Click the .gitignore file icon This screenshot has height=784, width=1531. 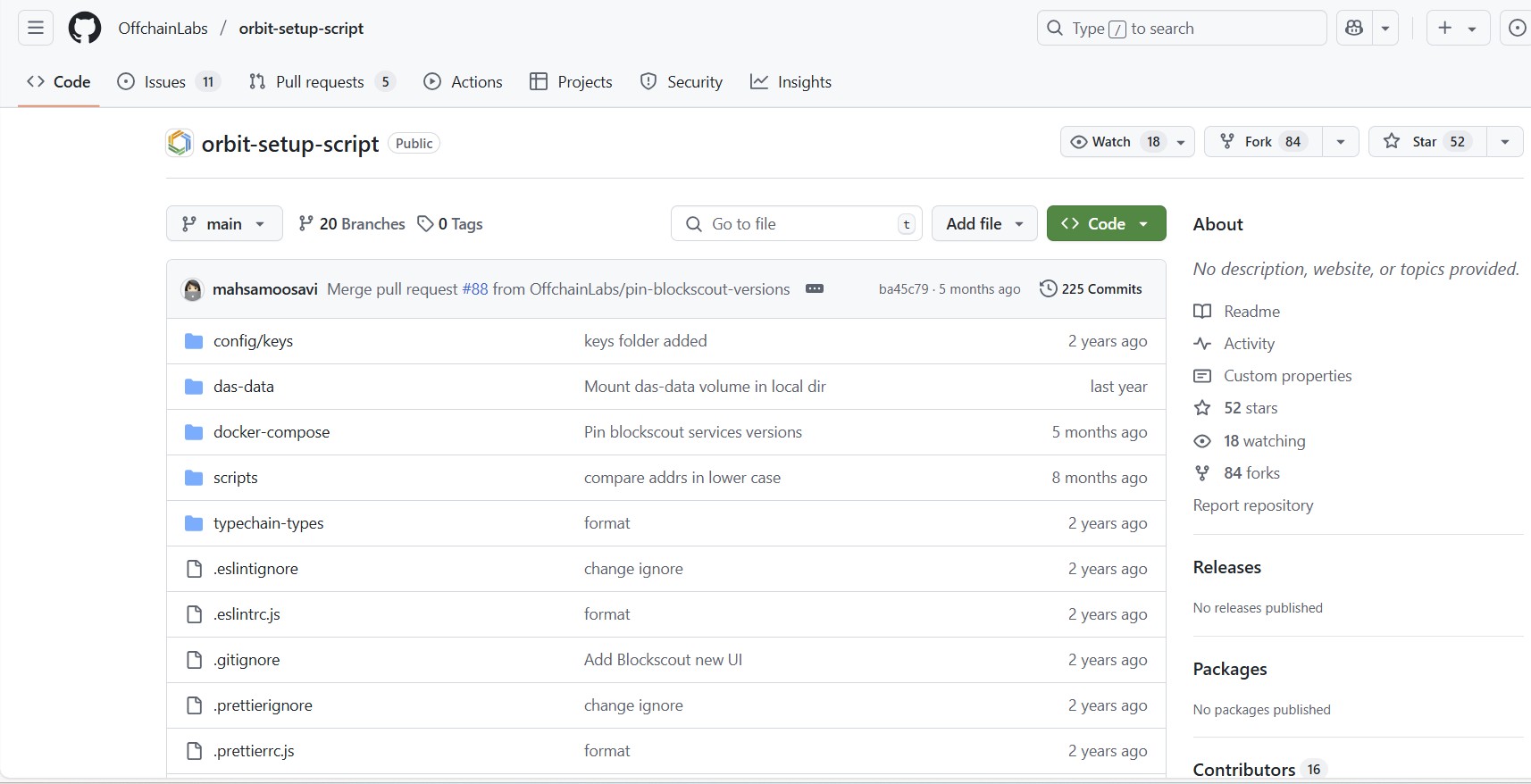194,660
